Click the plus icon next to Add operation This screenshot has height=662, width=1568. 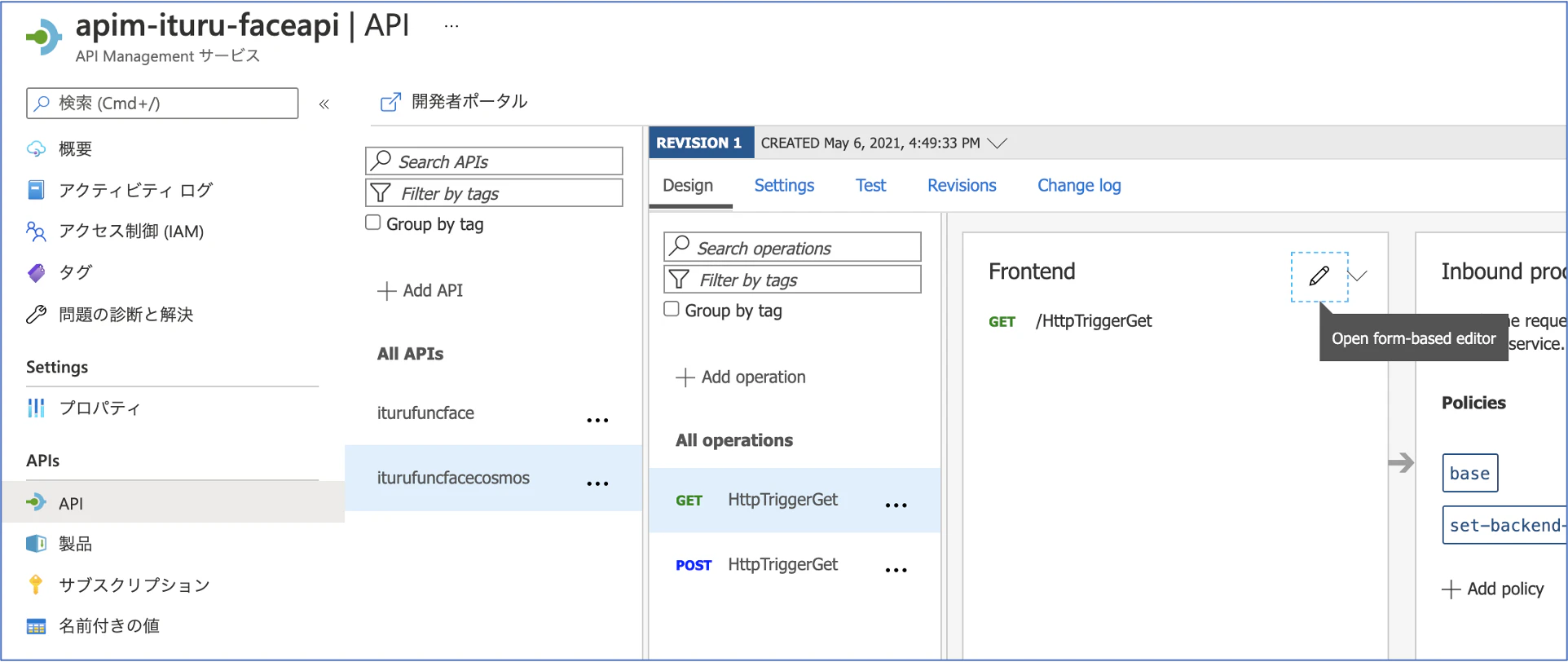point(685,377)
